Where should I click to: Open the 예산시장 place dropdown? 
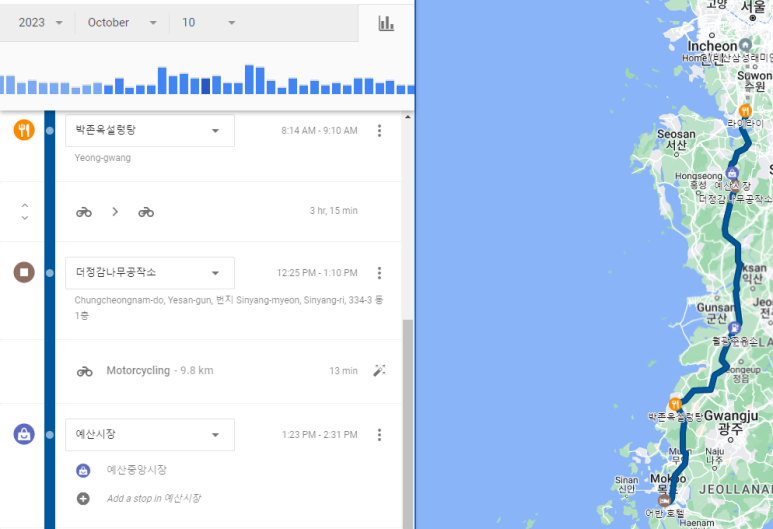(x=150, y=434)
